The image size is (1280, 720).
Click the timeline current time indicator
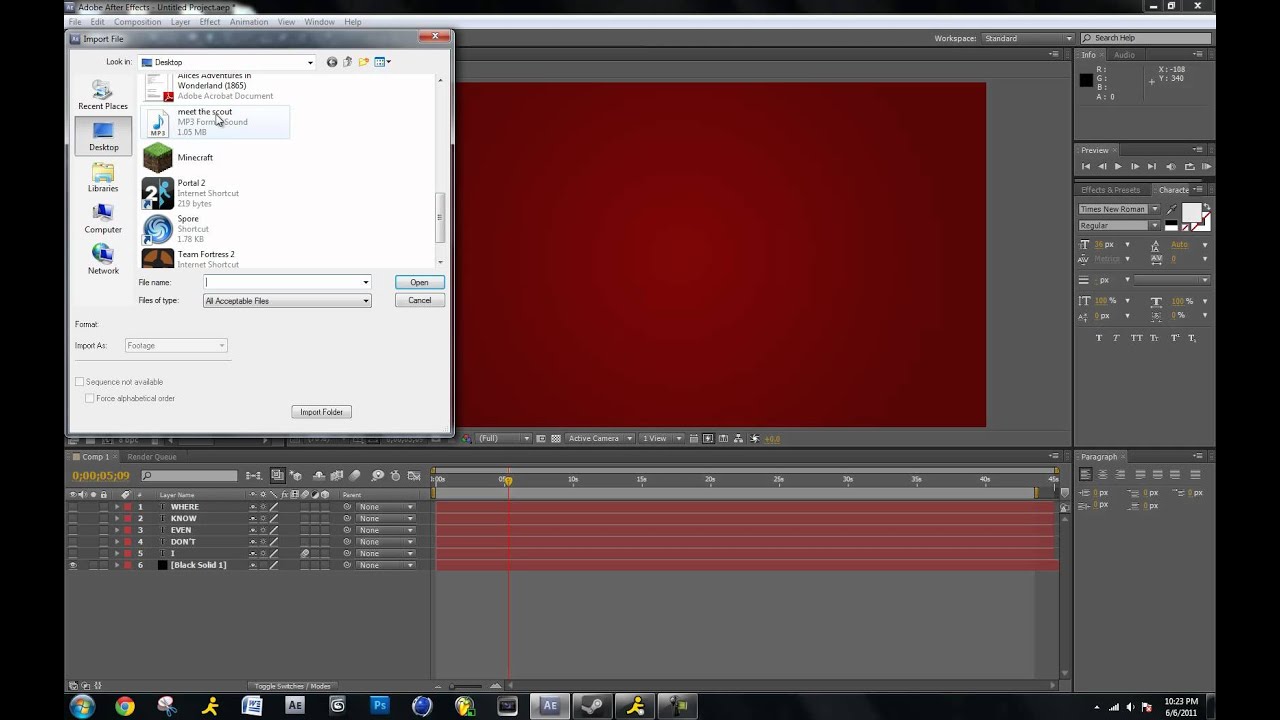pyautogui.click(x=507, y=480)
